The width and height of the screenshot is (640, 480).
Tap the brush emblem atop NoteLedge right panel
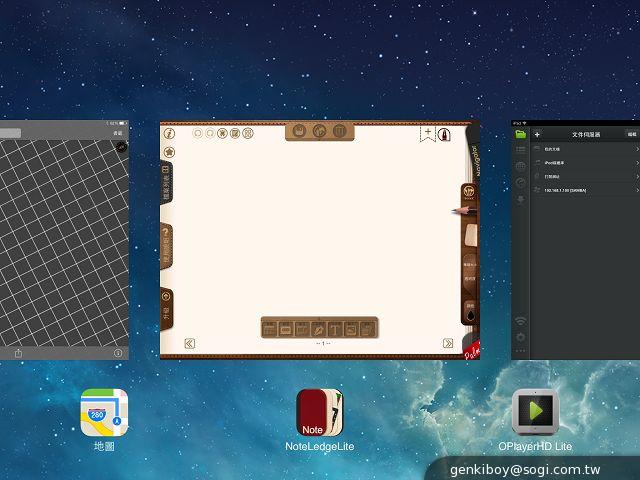coord(469,192)
